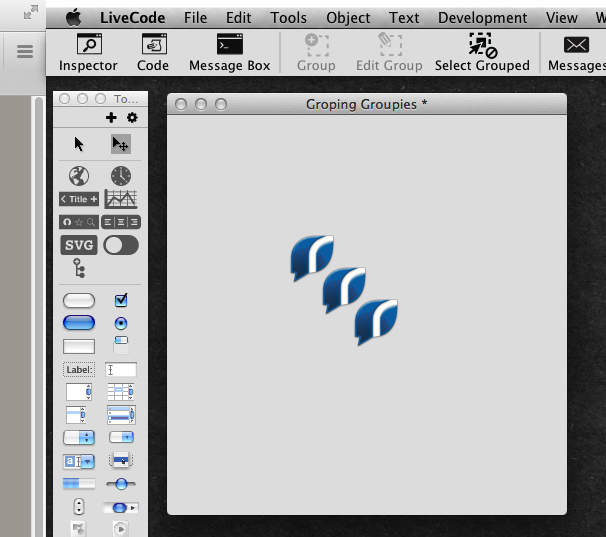Select the rectangle button control
The width and height of the screenshot is (606, 537).
[x=79, y=346]
